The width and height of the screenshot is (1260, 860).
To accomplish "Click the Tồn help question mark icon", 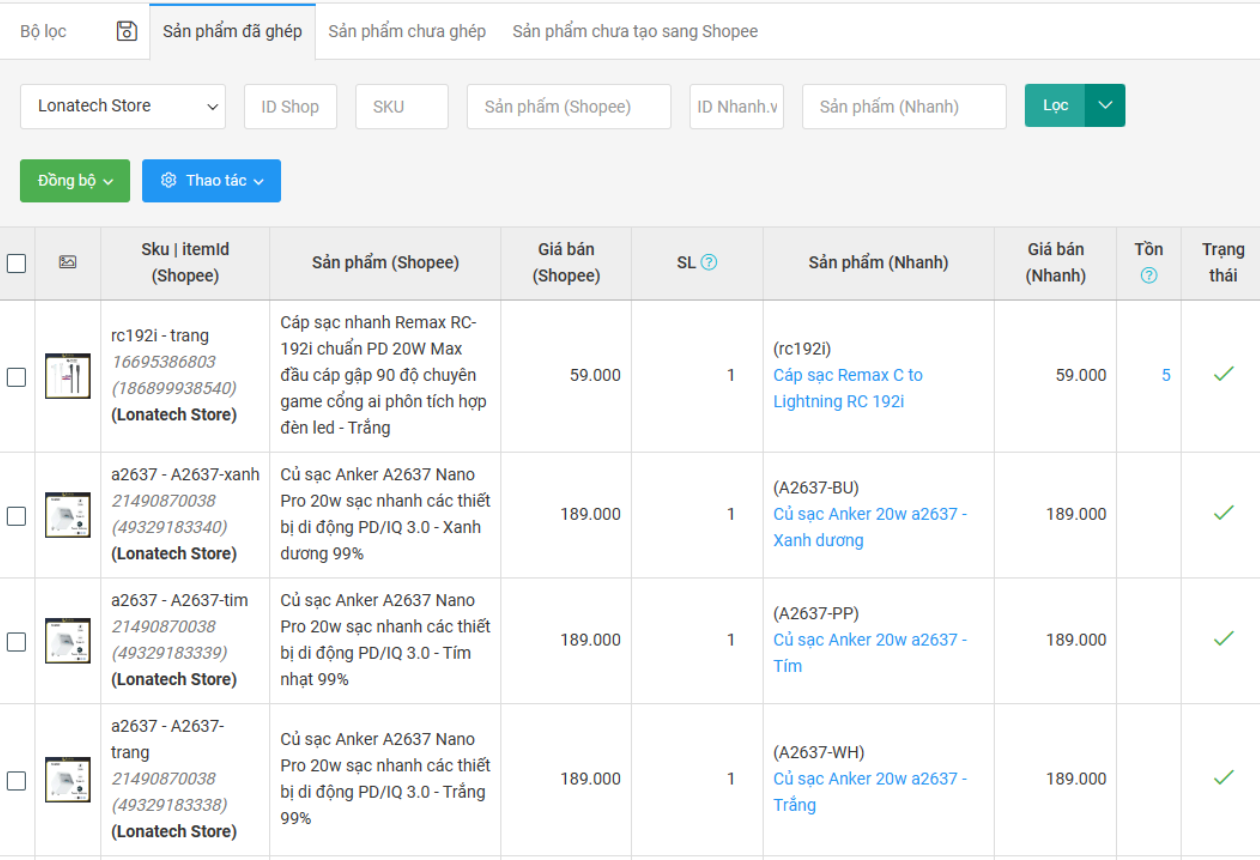I will coord(1148,275).
